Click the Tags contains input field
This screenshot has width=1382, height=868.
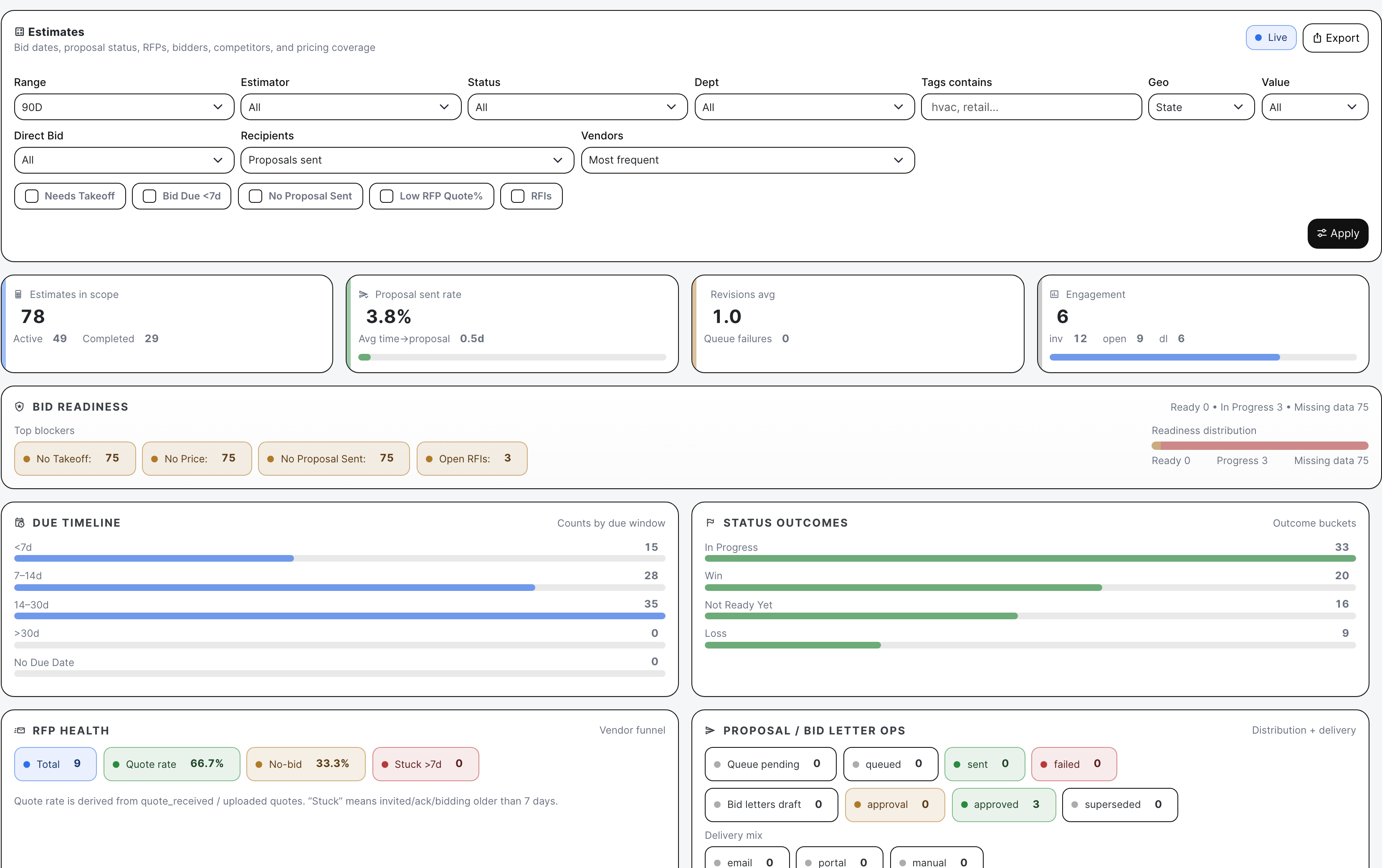tap(1031, 107)
